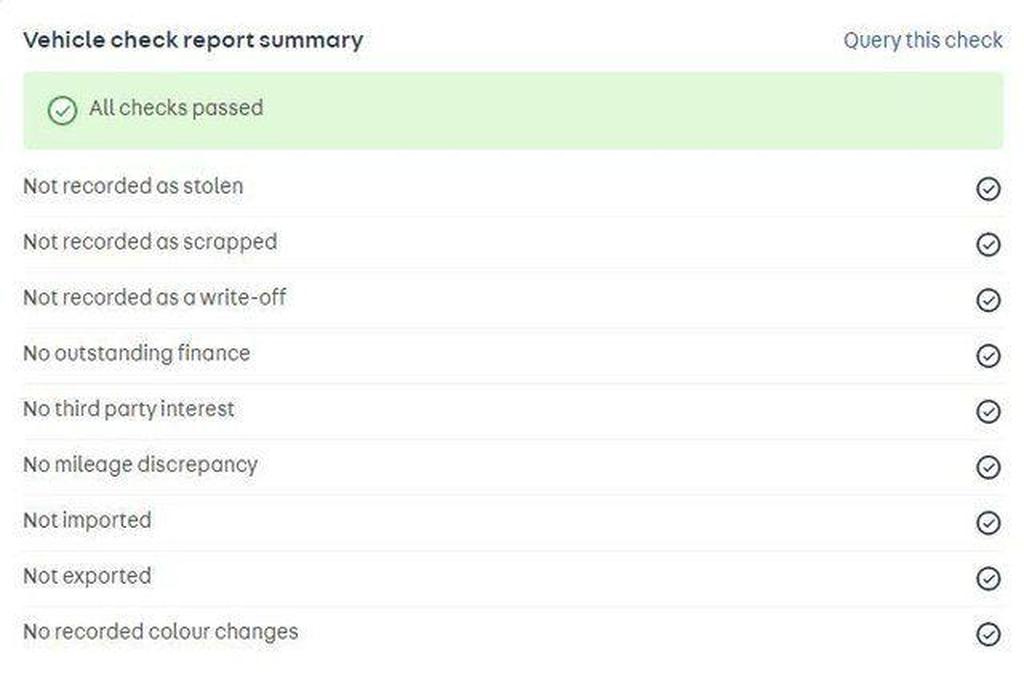Click the tick icon beside 'Not recorded as scrapped'

click(x=988, y=244)
